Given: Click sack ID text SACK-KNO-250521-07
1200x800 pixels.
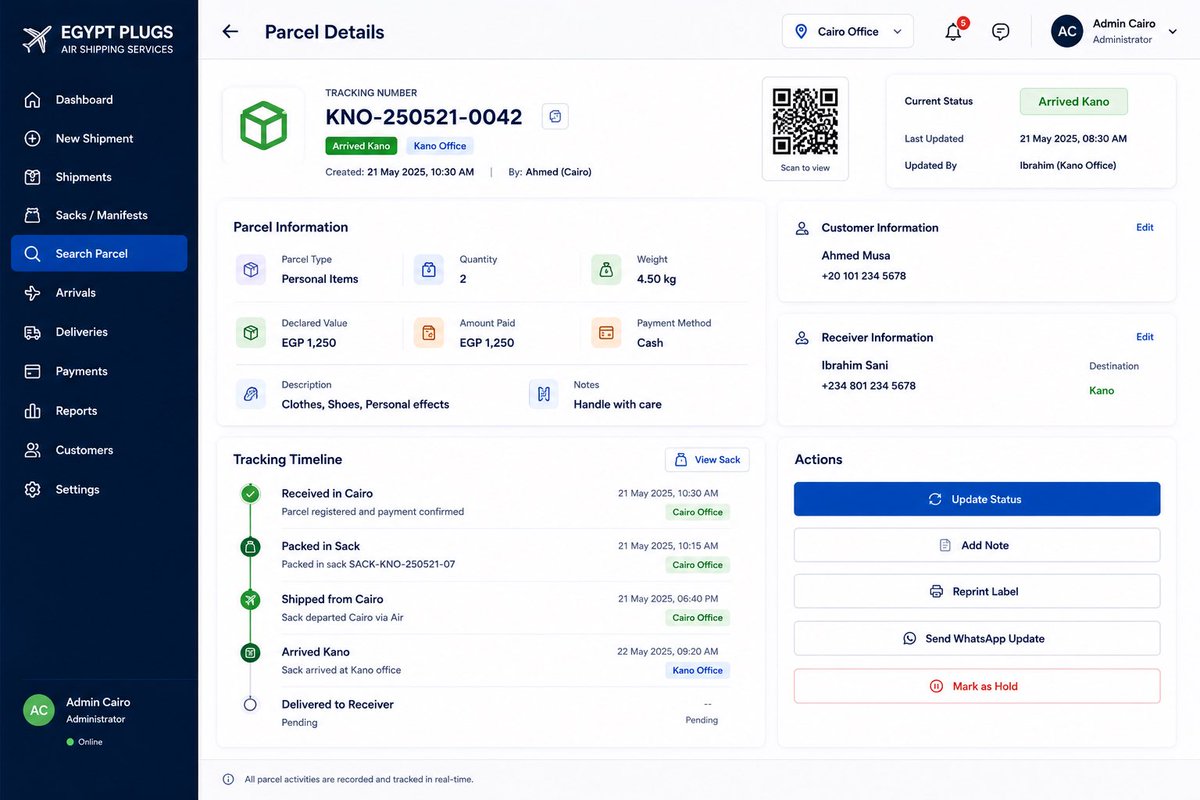Looking at the screenshot, I should pyautogui.click(x=402, y=564).
